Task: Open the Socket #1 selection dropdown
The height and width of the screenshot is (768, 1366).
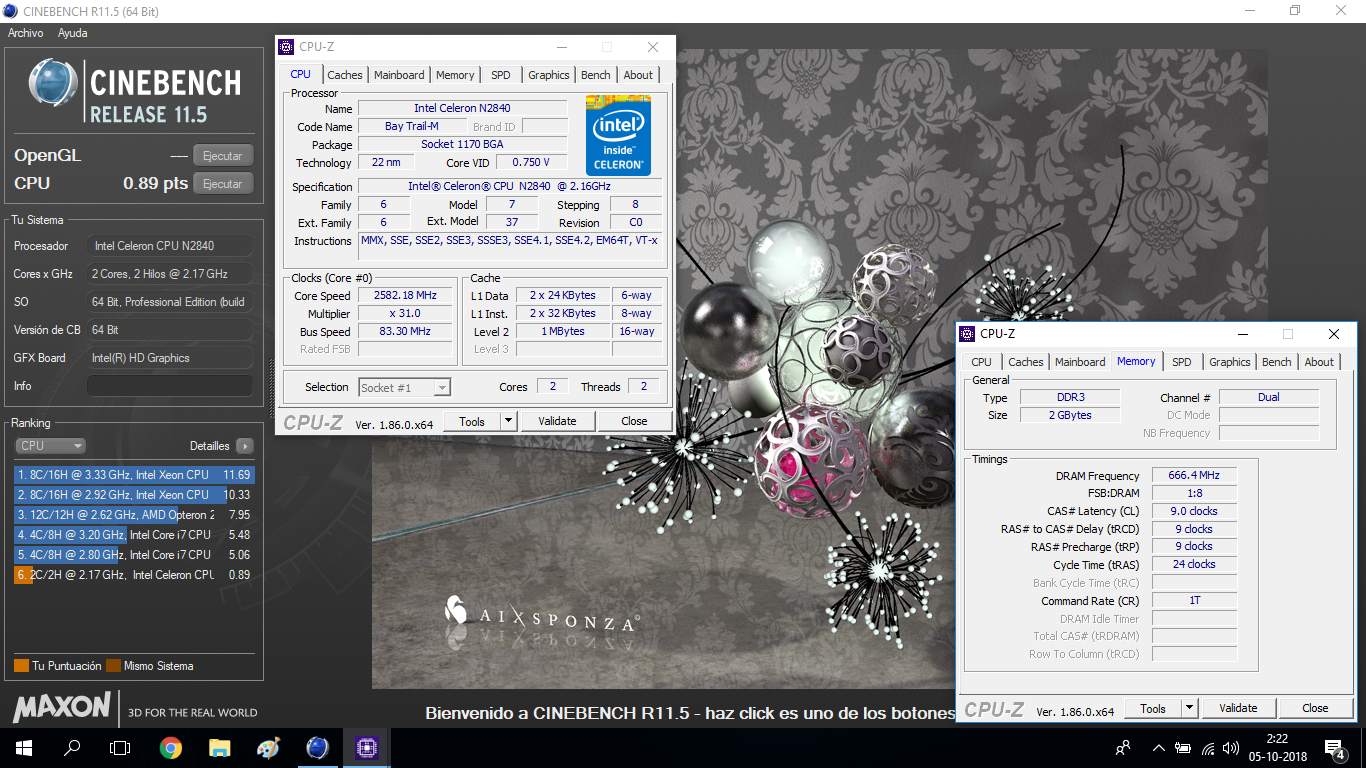Action: 404,388
